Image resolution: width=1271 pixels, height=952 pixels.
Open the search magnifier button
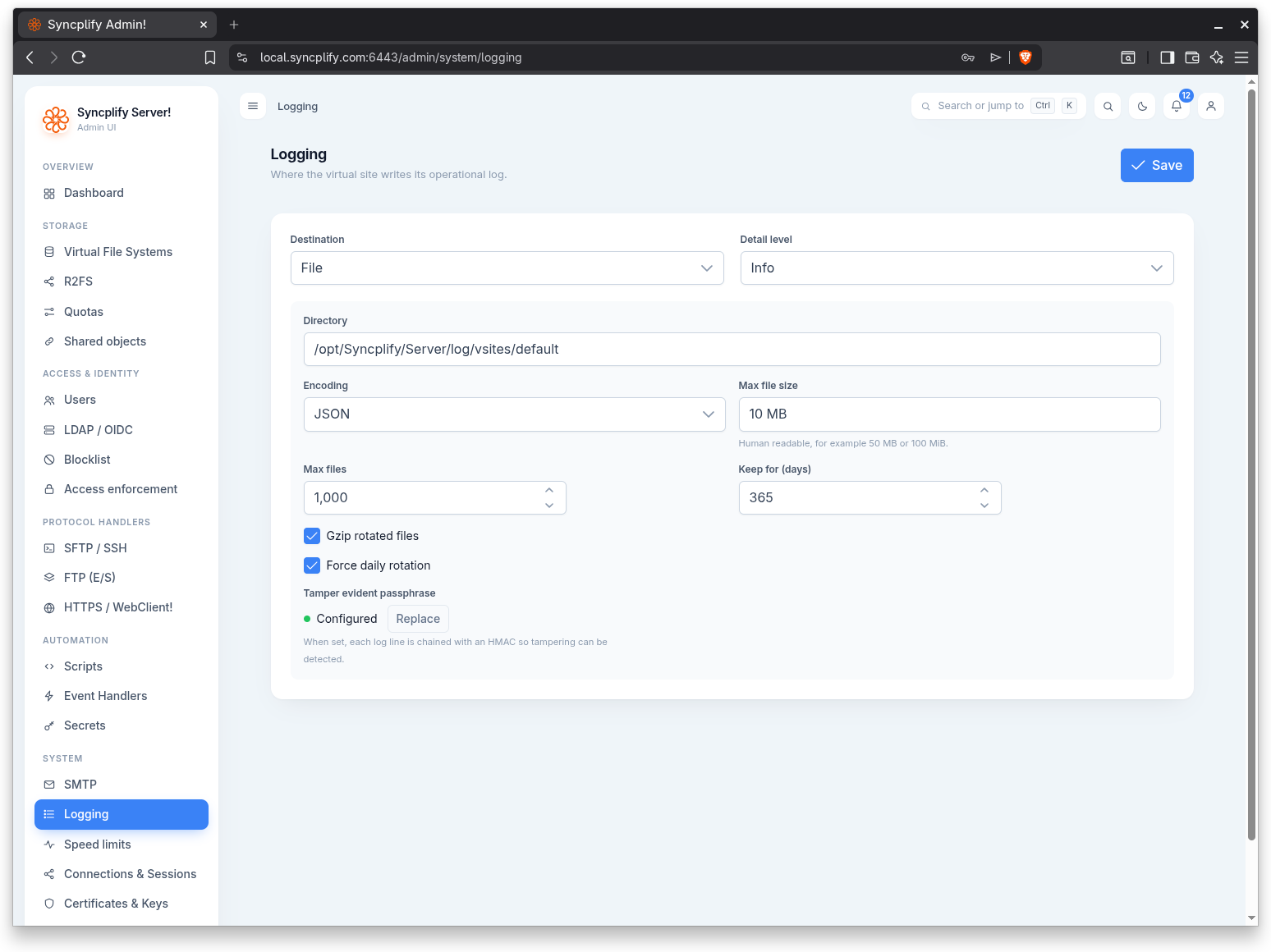coord(1108,106)
